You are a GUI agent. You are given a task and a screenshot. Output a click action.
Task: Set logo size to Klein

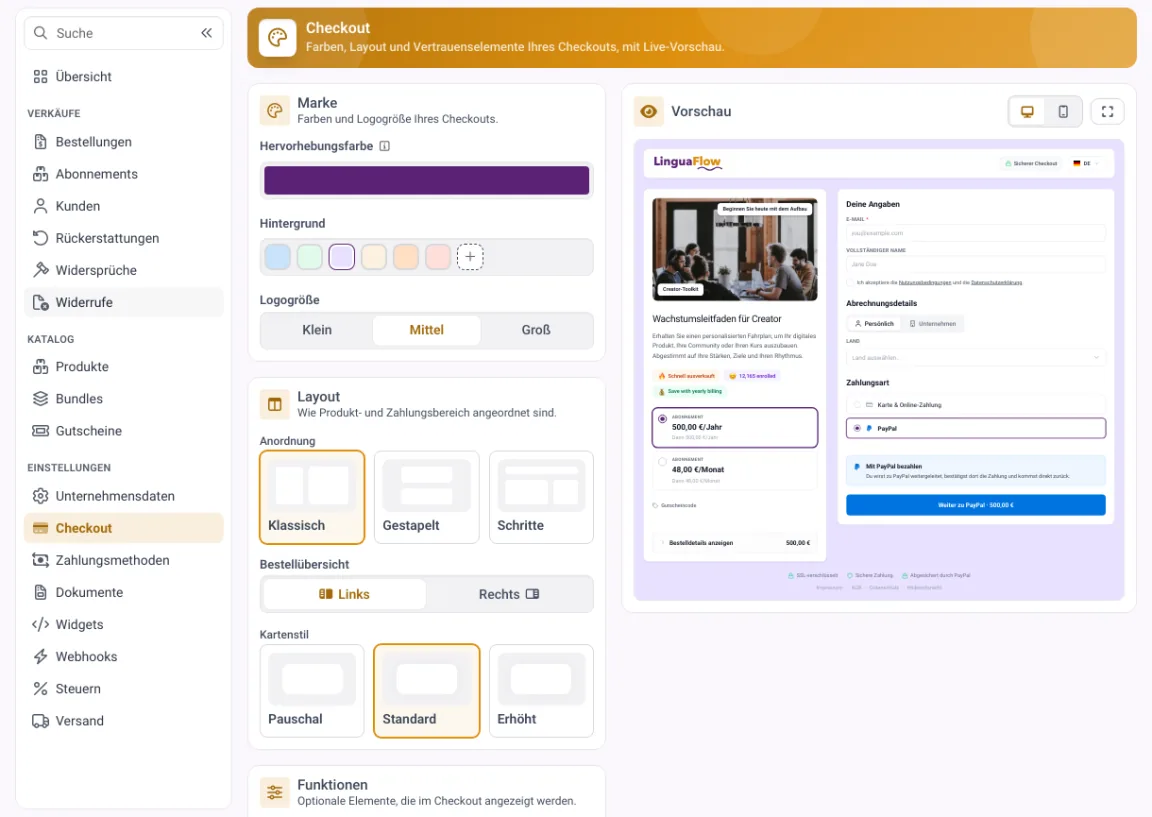[x=317, y=331]
